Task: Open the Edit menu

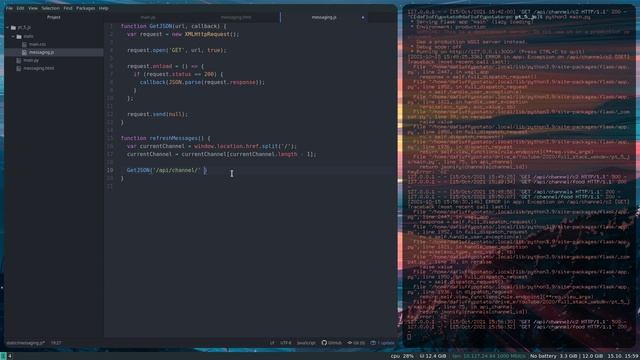Action: (20, 8)
